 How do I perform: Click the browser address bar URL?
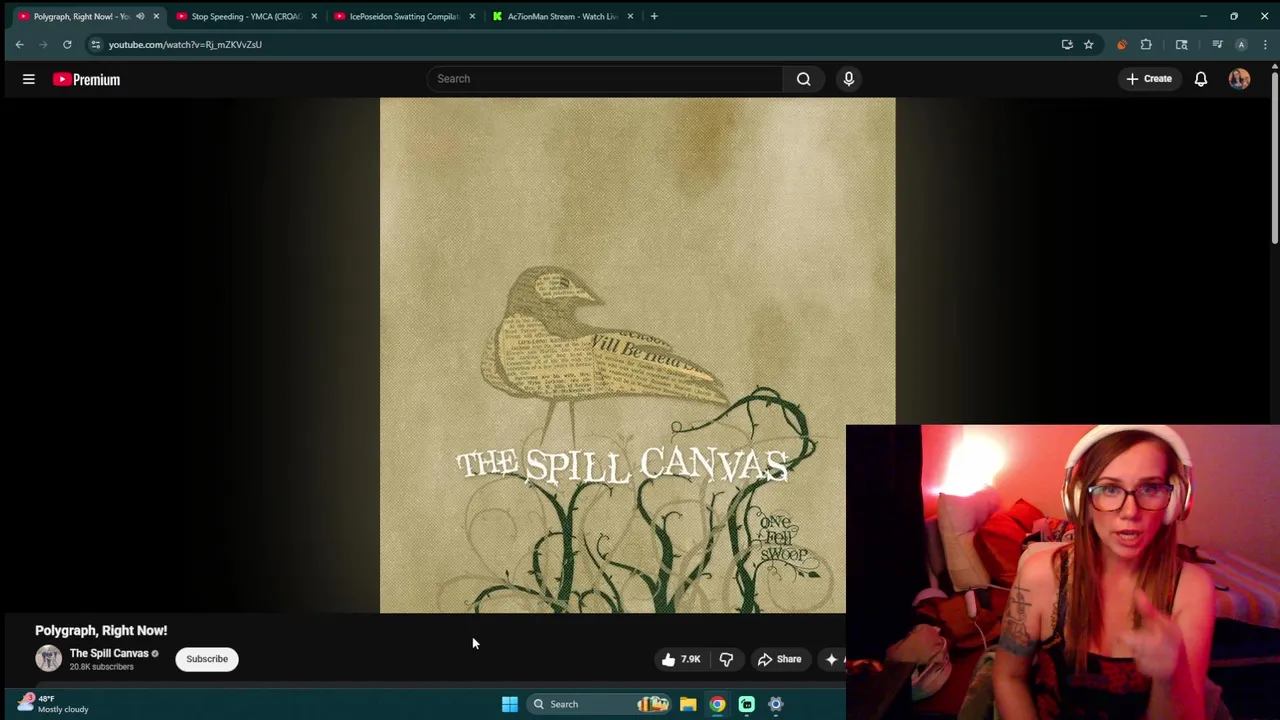click(185, 44)
